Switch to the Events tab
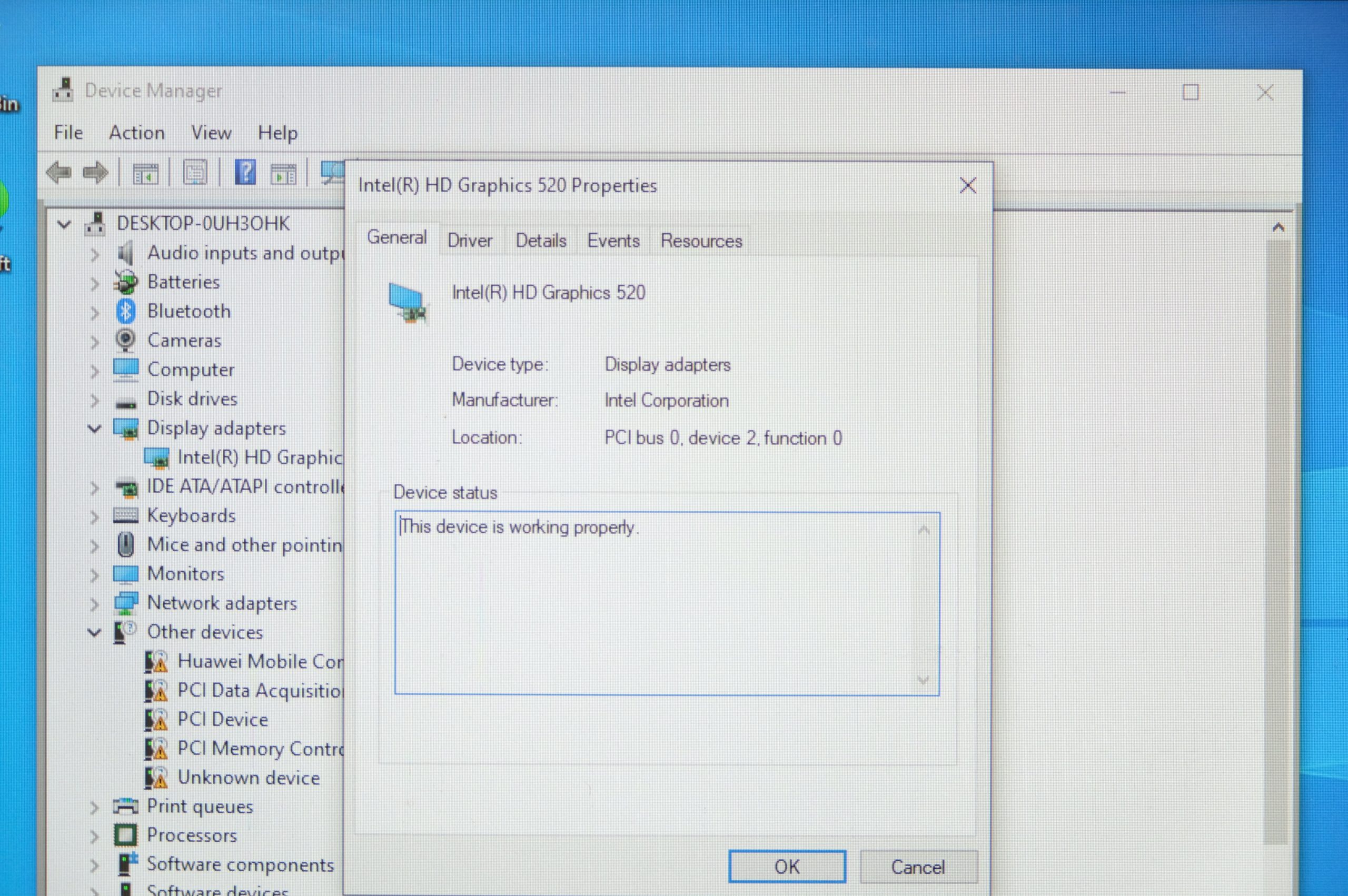This screenshot has width=1348, height=896. (x=613, y=241)
